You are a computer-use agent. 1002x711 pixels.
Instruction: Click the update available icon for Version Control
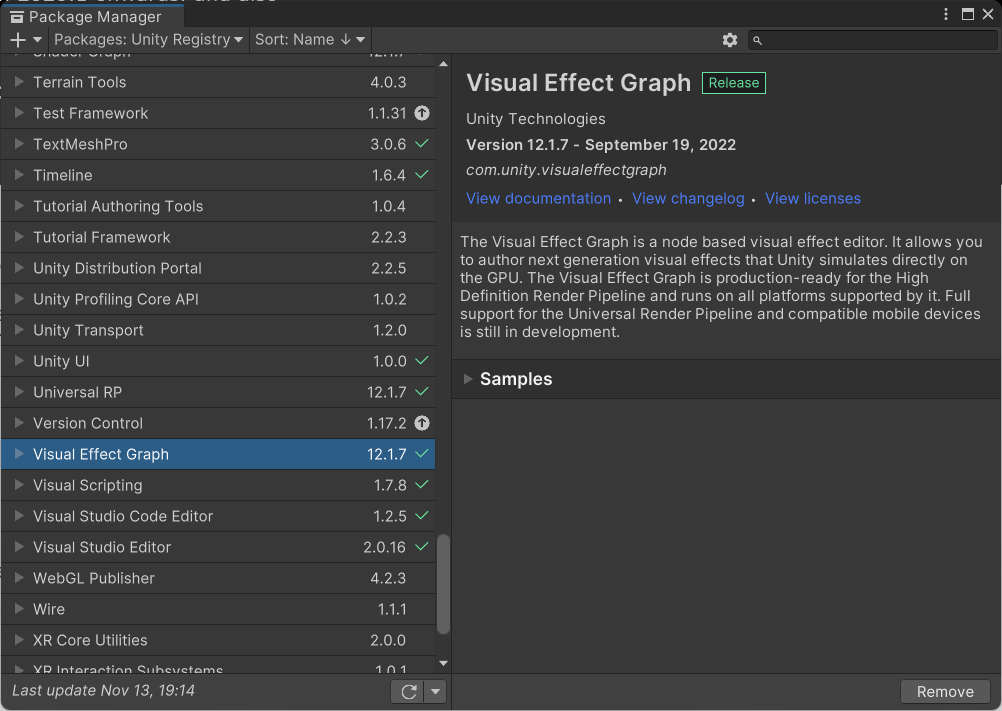[422, 423]
